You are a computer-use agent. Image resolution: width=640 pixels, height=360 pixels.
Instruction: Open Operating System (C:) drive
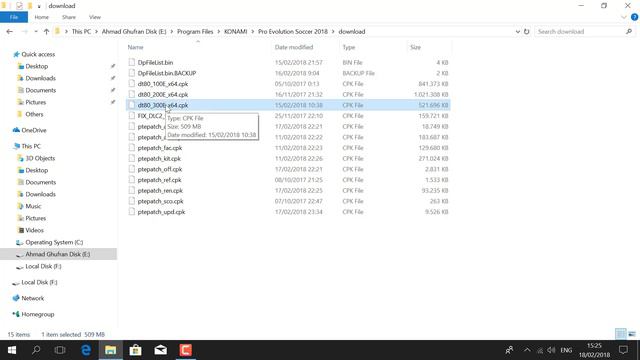tap(54, 242)
